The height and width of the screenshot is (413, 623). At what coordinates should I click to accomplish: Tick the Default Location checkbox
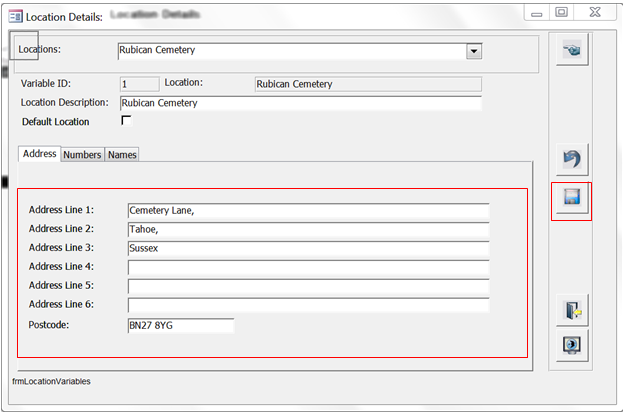pyautogui.click(x=126, y=121)
